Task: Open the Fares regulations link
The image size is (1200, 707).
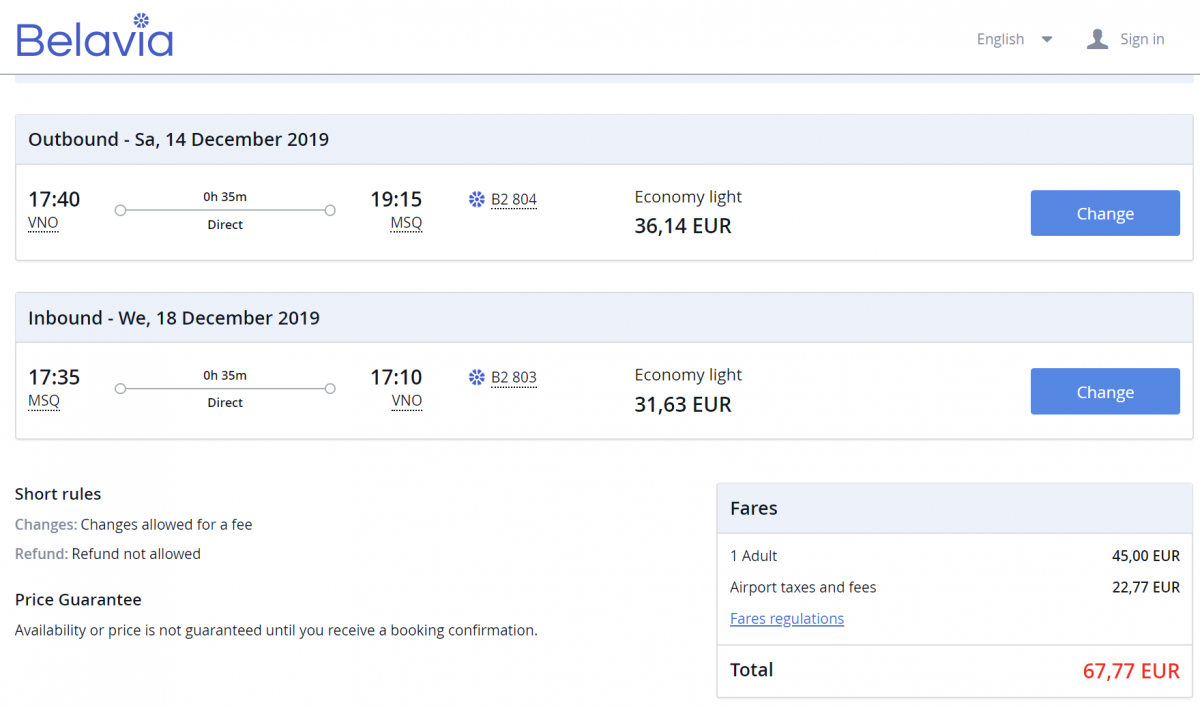Action: click(x=787, y=619)
